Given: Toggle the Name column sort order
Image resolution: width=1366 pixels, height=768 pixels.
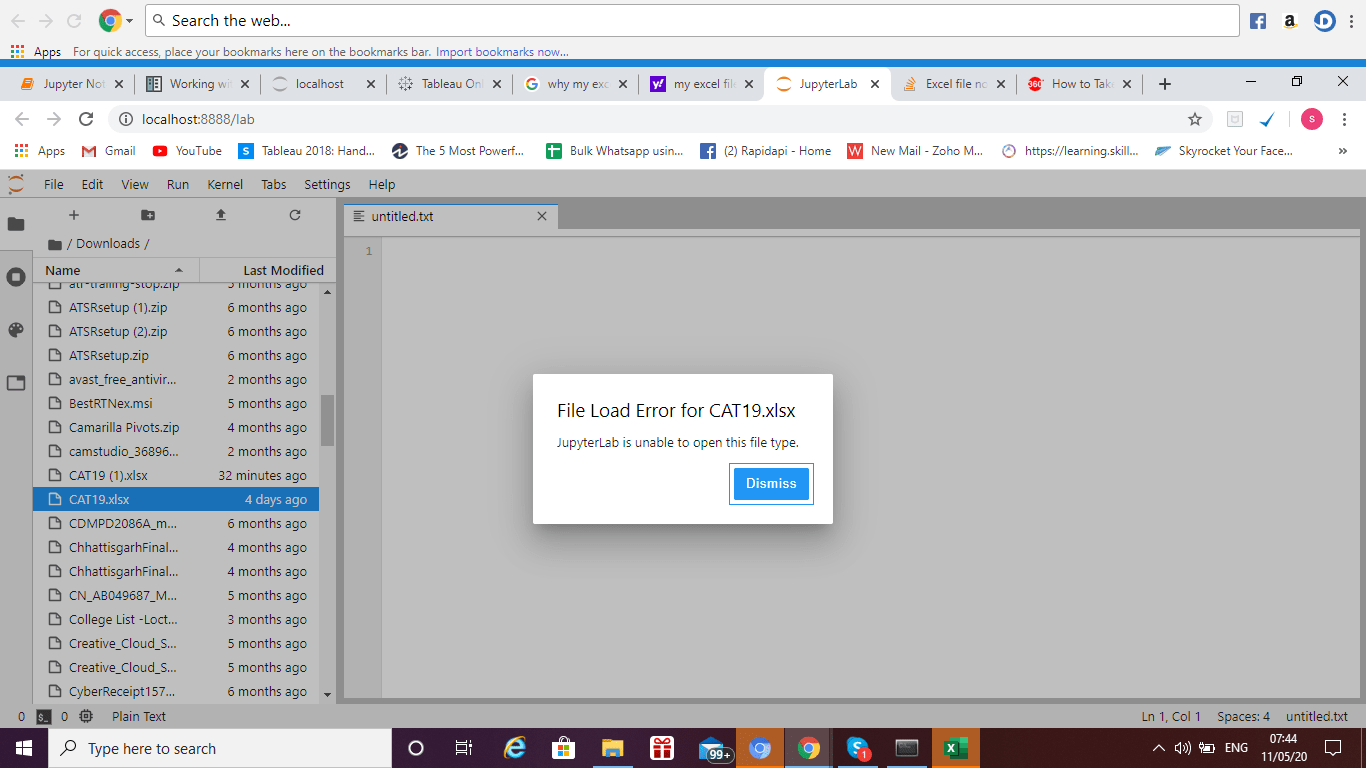Looking at the screenshot, I should 62,270.
